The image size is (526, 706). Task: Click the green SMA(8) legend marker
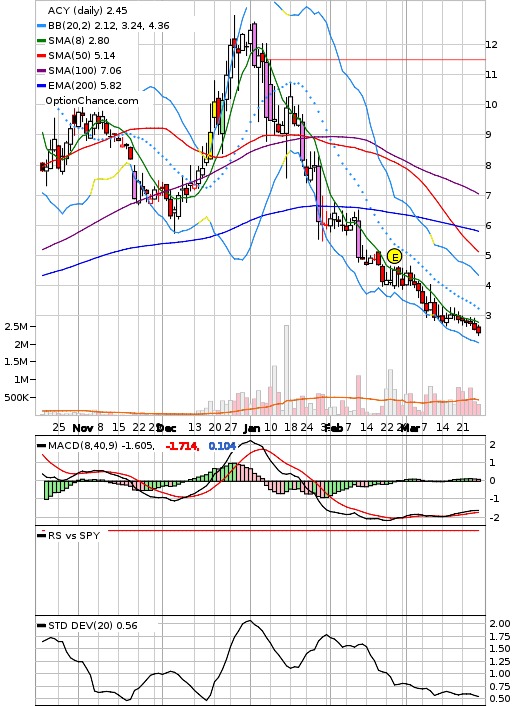click(x=41, y=41)
